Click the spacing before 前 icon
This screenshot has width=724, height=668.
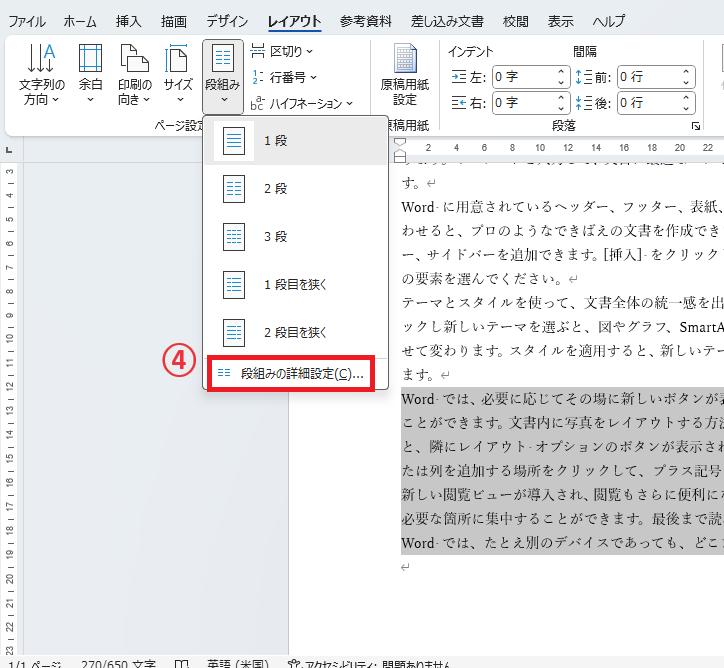[584, 77]
